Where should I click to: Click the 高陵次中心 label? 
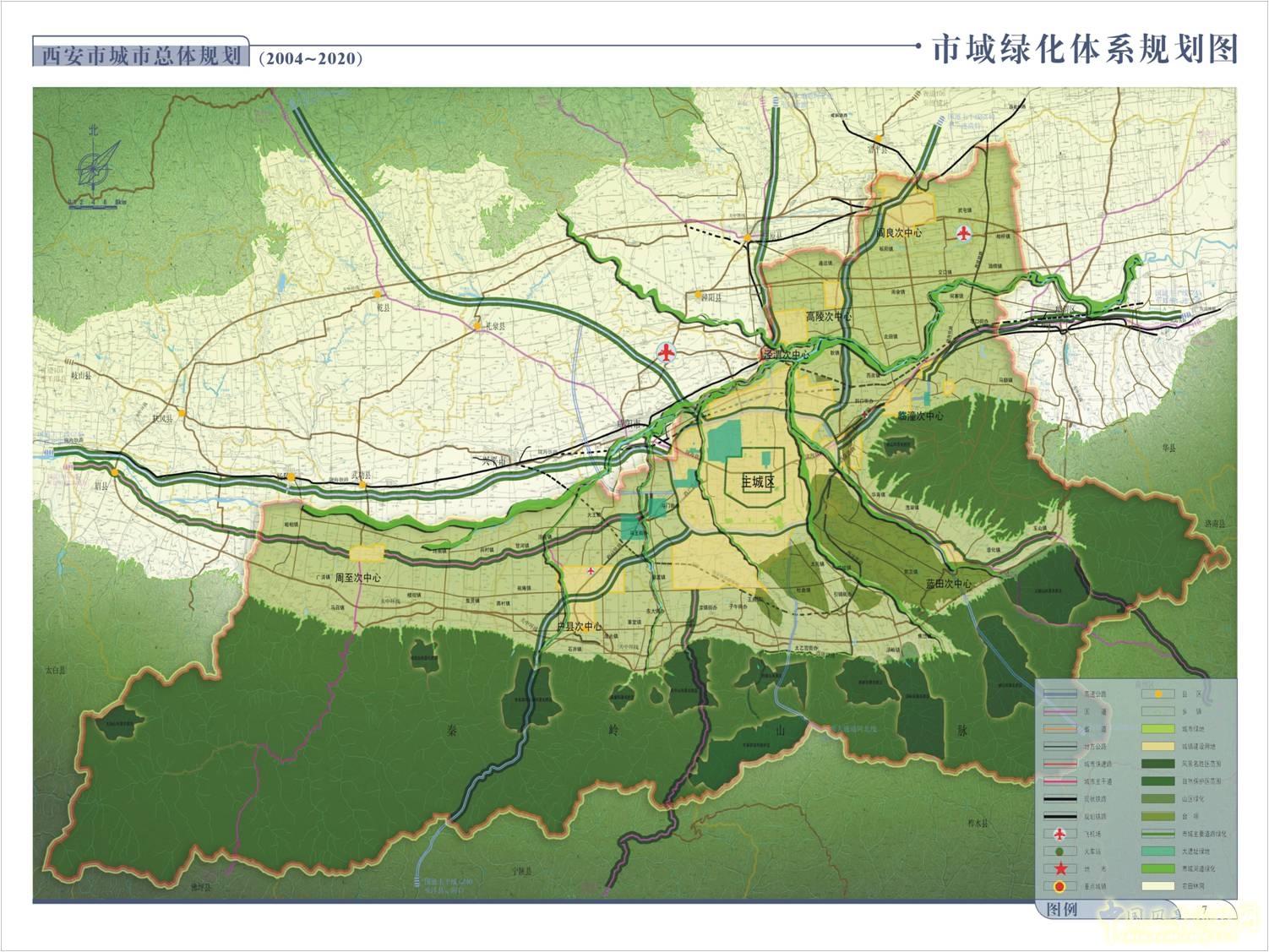coord(828,316)
